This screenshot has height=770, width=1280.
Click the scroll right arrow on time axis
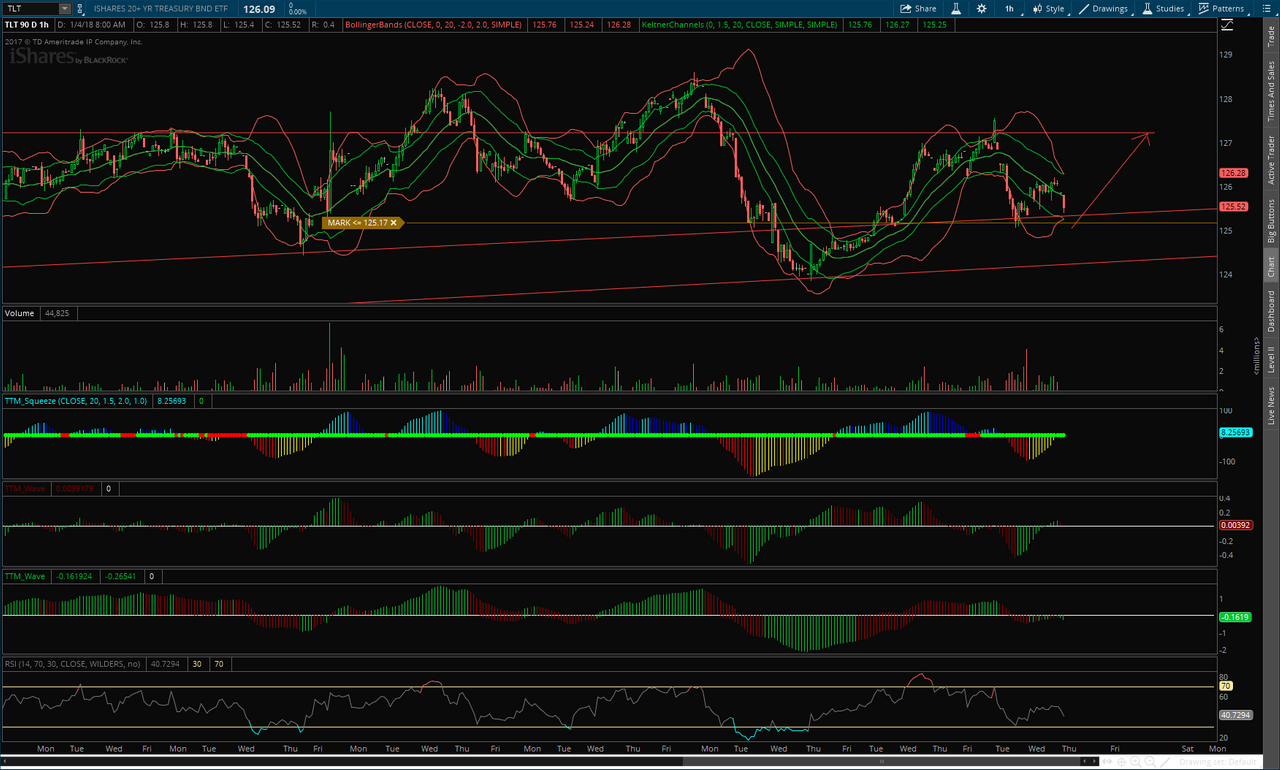1094,761
